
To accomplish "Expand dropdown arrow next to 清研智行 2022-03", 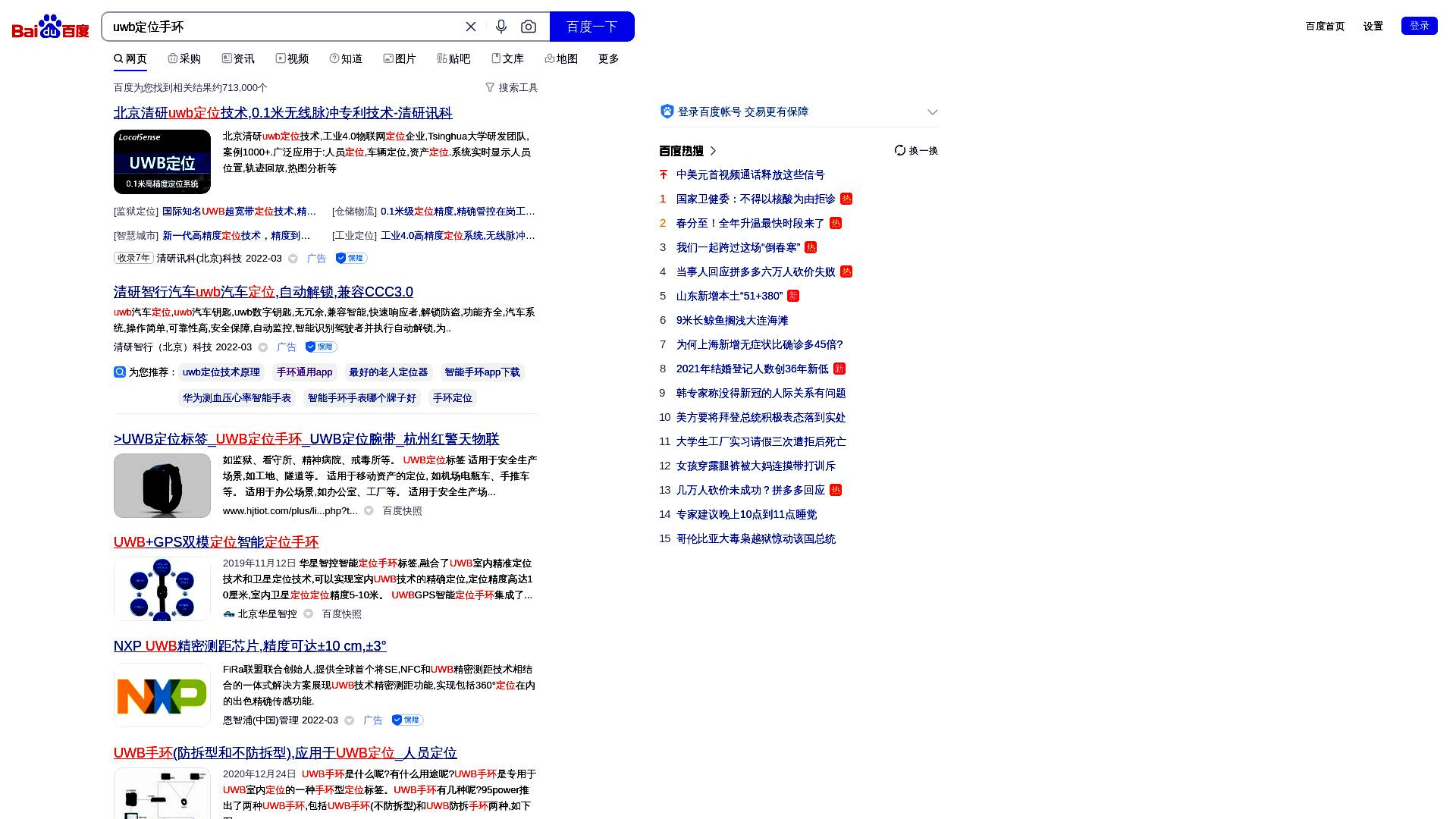I will 263,347.
